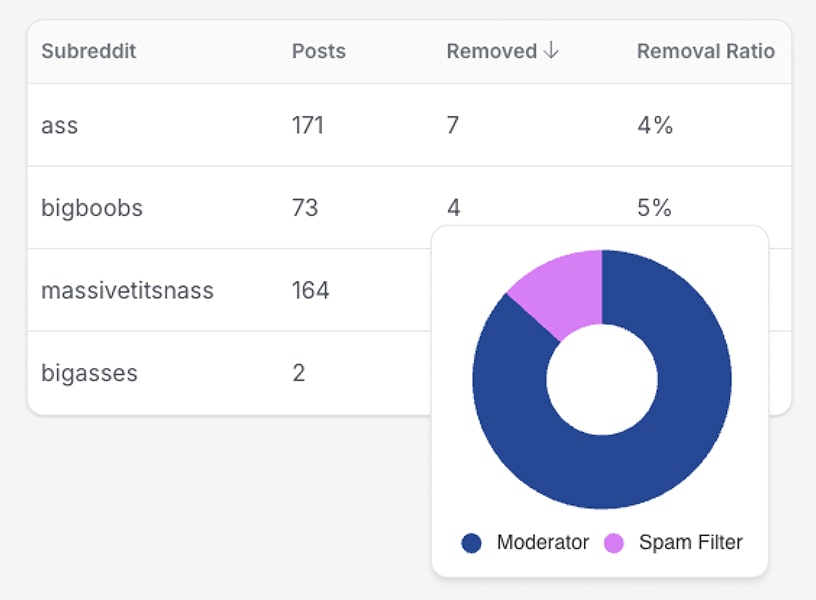Click the descending sort arrow beside Removed
816x600 pixels.
[x=550, y=51]
